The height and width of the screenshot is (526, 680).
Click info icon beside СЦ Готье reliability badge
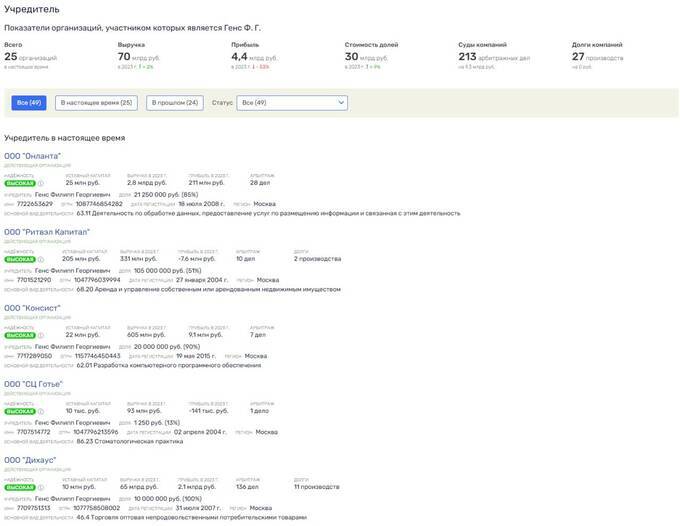click(41, 411)
